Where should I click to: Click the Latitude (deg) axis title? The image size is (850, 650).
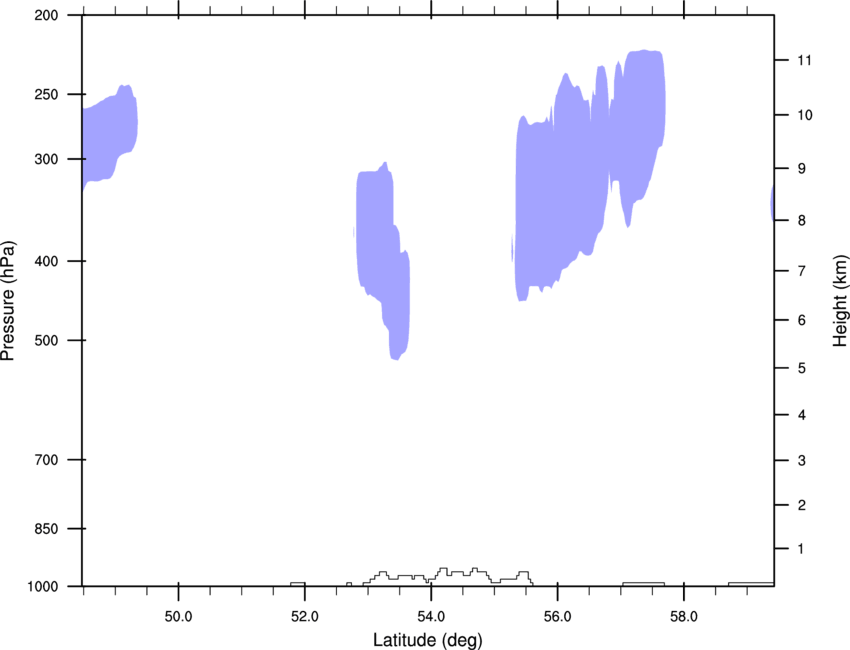pyautogui.click(x=427, y=640)
